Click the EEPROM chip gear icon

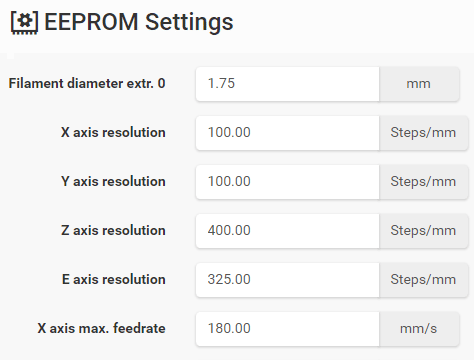24,22
